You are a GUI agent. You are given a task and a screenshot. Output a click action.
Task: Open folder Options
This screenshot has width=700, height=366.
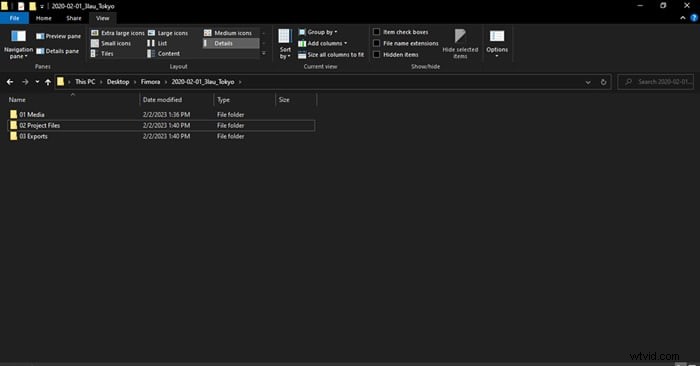tap(497, 44)
